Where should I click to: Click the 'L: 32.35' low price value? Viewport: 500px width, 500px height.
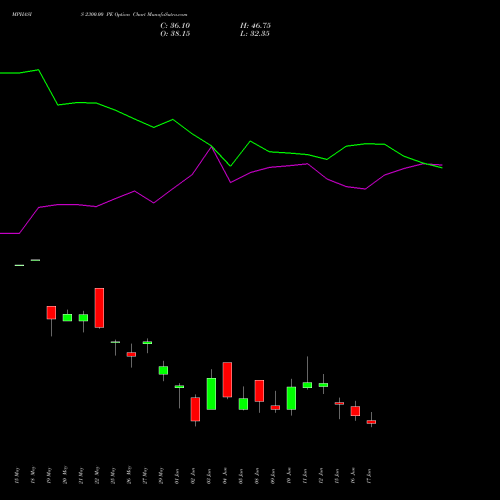click(x=255, y=34)
